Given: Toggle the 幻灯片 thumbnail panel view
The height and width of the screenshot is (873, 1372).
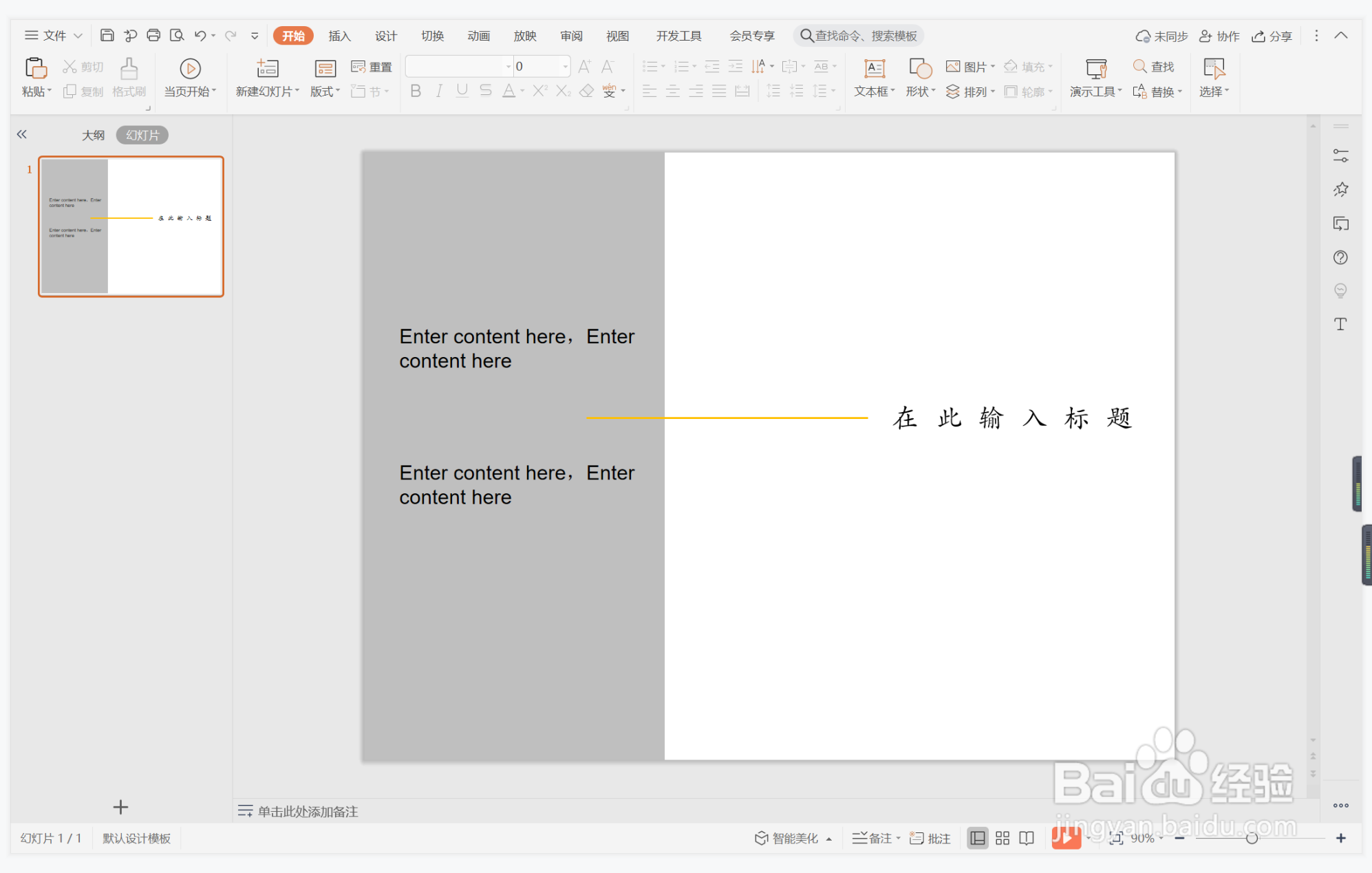Looking at the screenshot, I should [x=142, y=135].
